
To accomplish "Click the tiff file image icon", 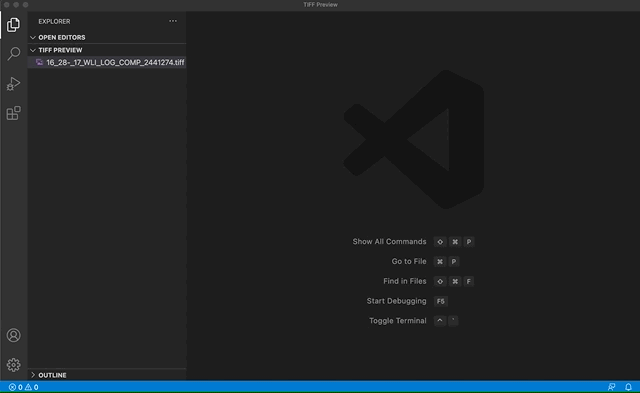I will 39,62.
